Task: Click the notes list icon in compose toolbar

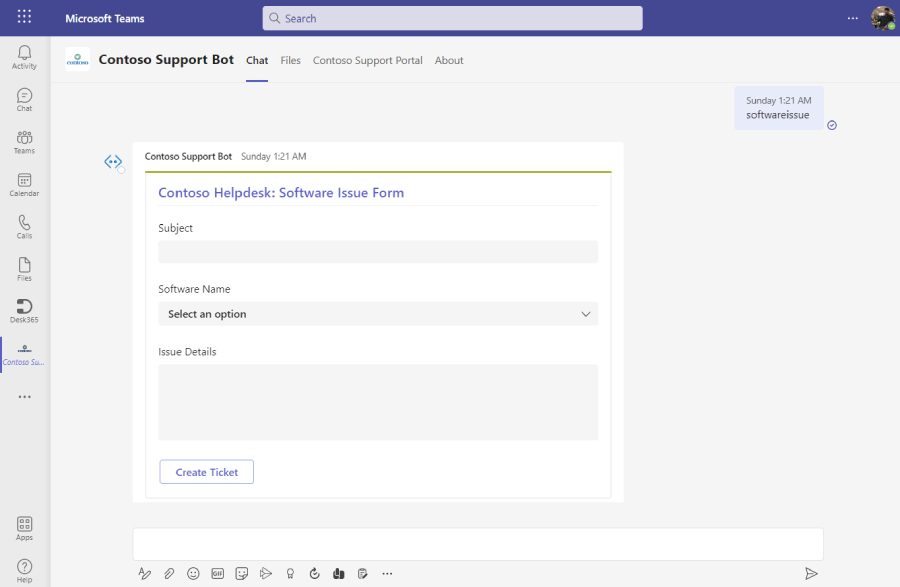Action: [363, 573]
